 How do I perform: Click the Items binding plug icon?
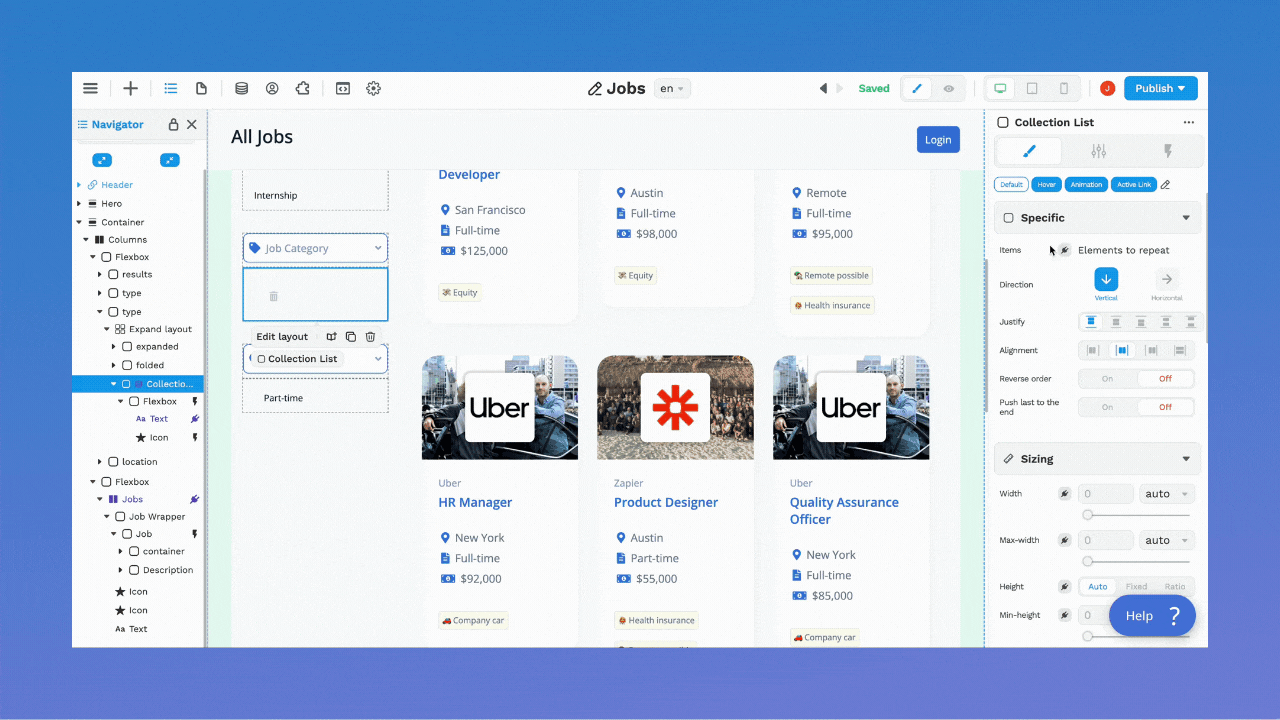click(1065, 250)
